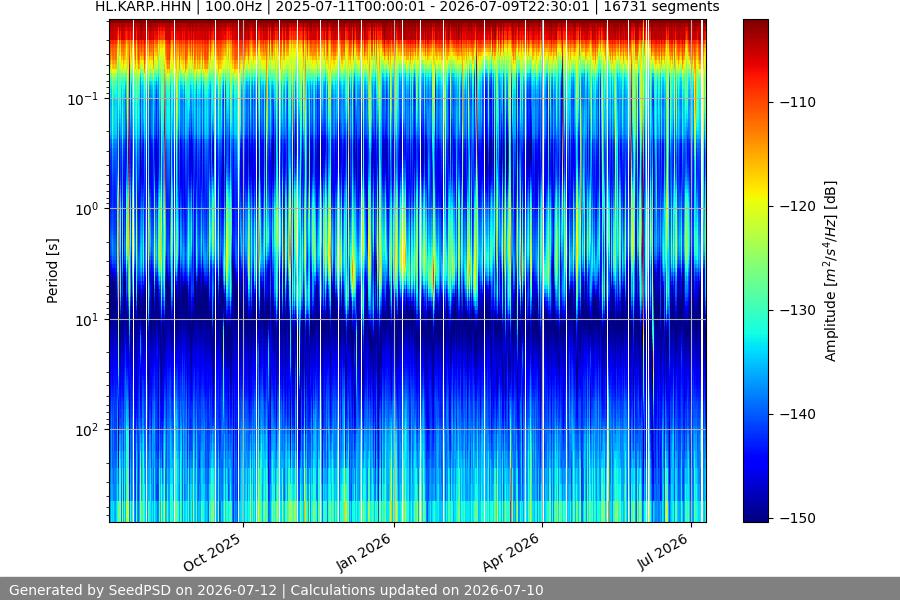The height and width of the screenshot is (600, 900).
Task: Click the 10^1 period tick label
Action: [87, 320]
